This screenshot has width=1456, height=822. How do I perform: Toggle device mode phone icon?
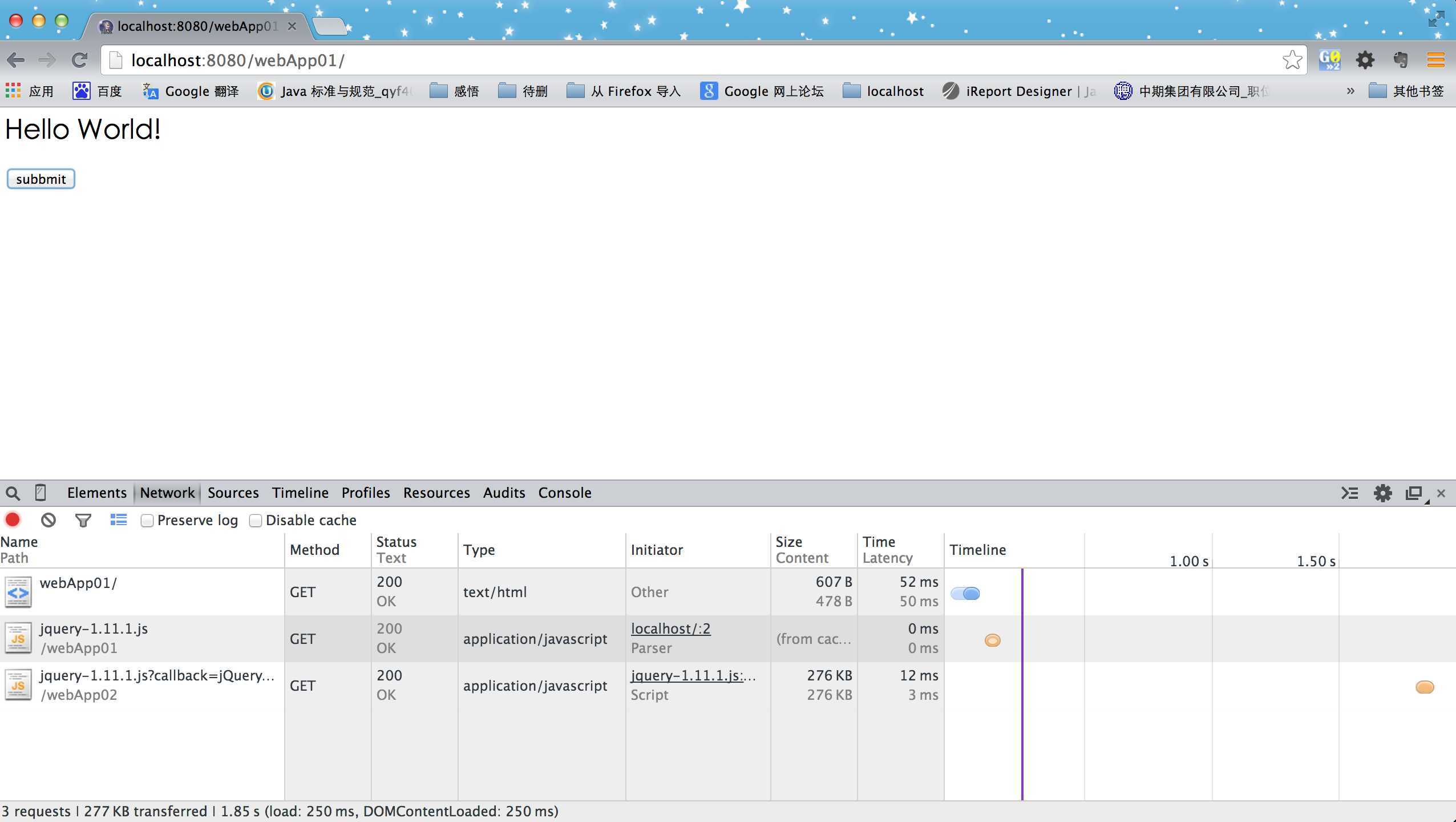tap(41, 493)
